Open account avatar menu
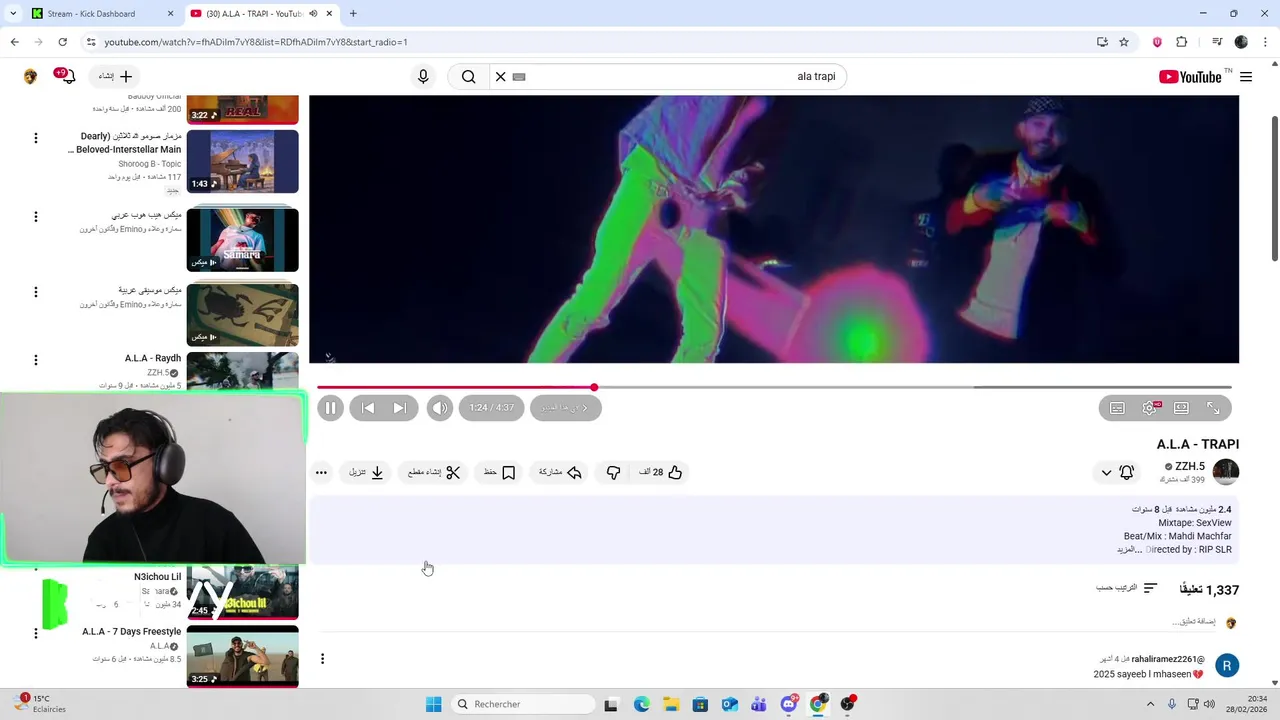Viewport: 1280px width, 720px height. coord(30,76)
